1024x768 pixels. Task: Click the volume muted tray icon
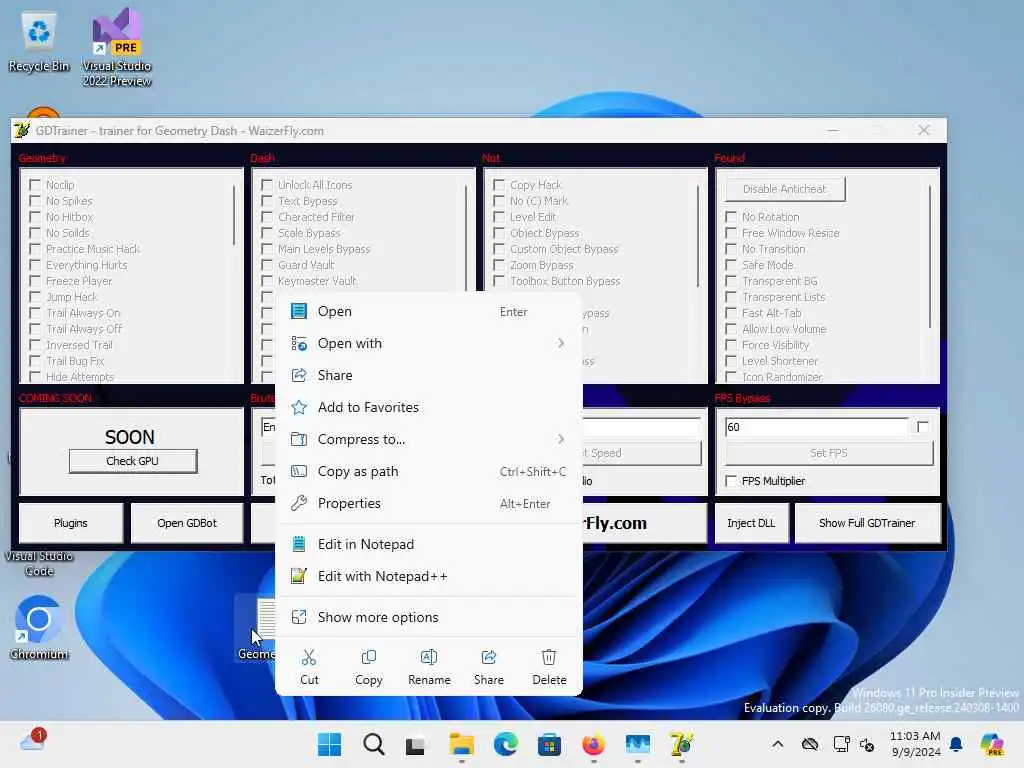[867, 744]
